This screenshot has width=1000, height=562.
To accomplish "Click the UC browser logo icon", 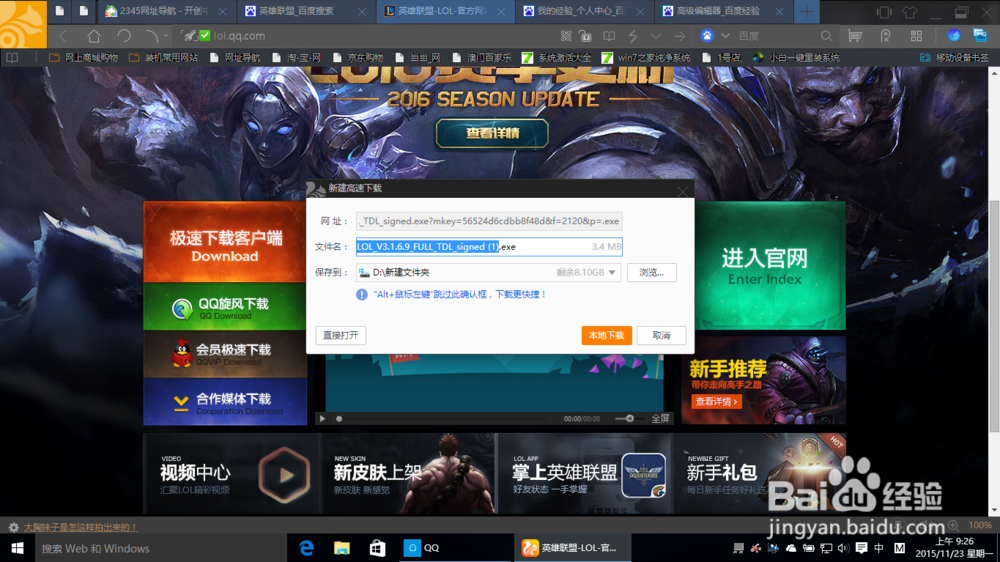I will point(23,24).
